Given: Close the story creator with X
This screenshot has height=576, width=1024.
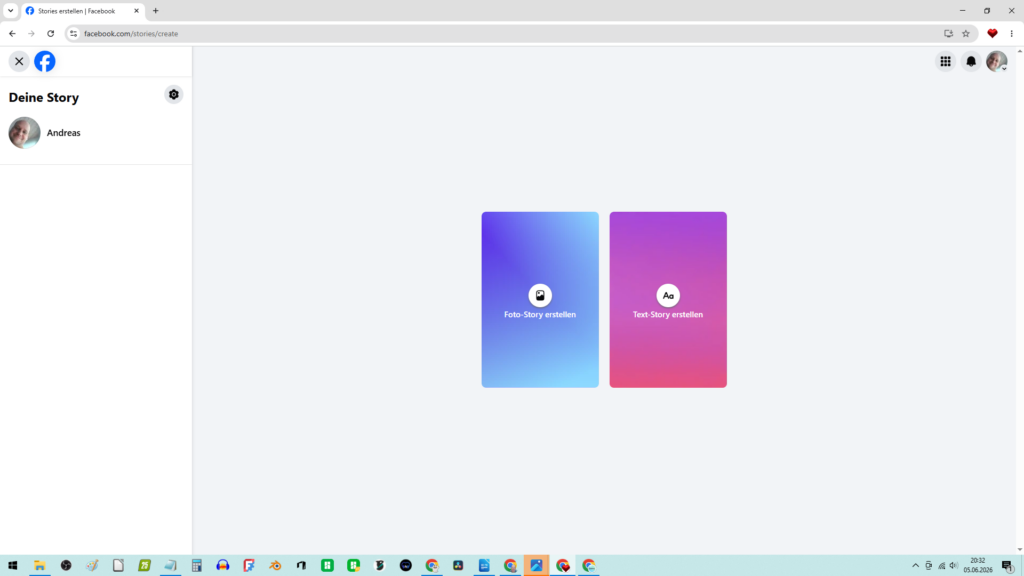Looking at the screenshot, I should (x=19, y=61).
